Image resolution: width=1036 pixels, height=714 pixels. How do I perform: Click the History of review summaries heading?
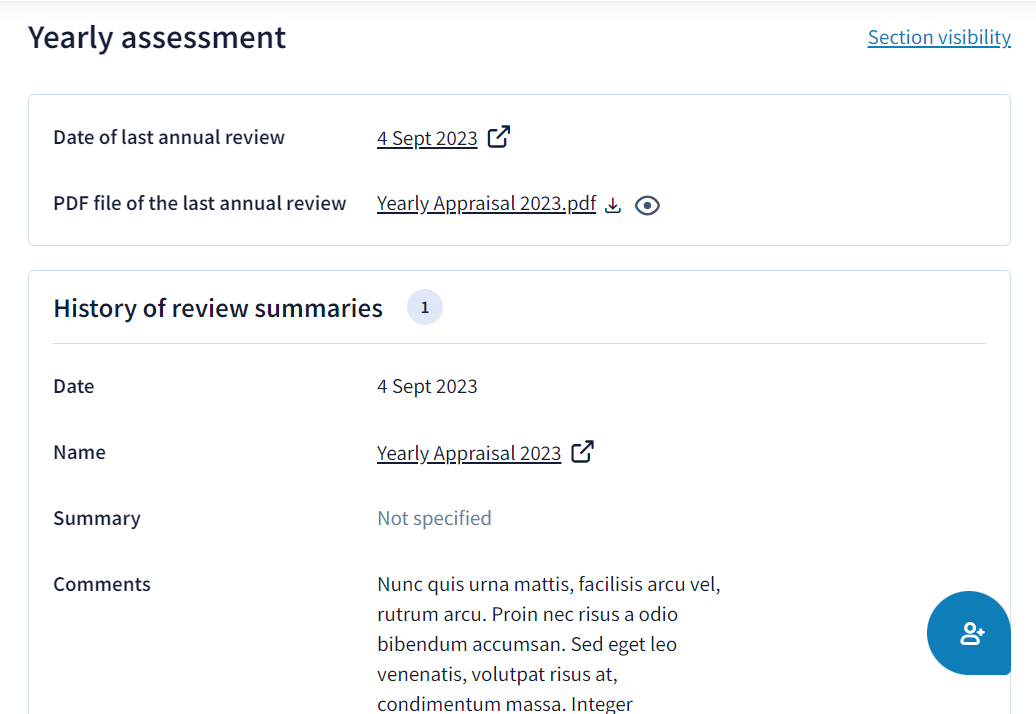[218, 308]
